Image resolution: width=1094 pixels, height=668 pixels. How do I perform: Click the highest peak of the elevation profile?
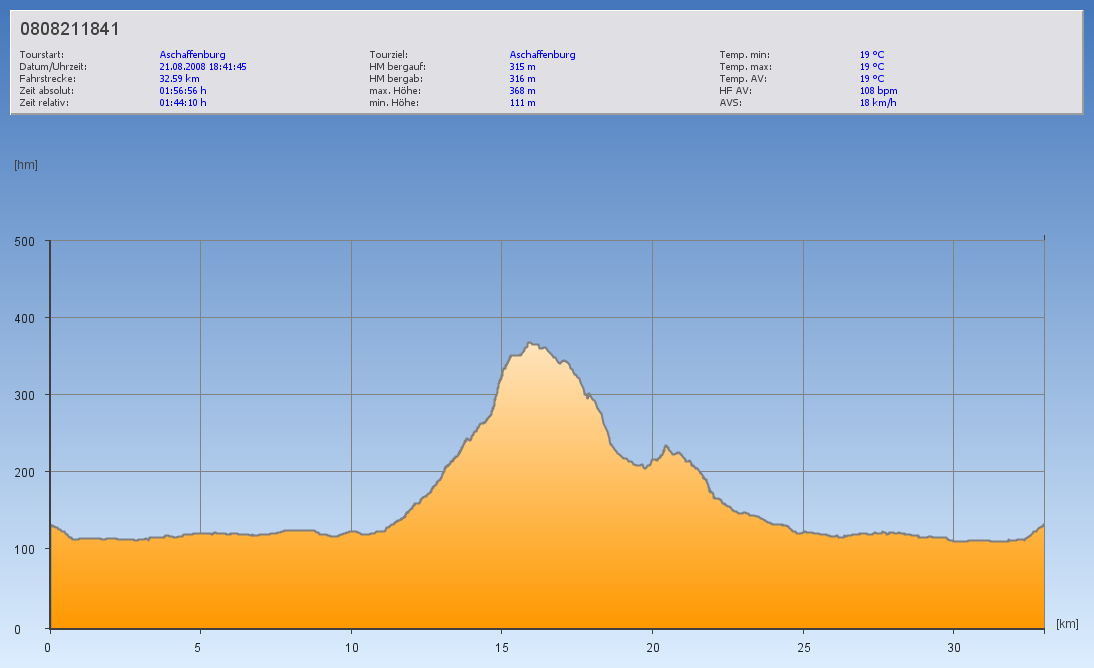pyautogui.click(x=530, y=343)
